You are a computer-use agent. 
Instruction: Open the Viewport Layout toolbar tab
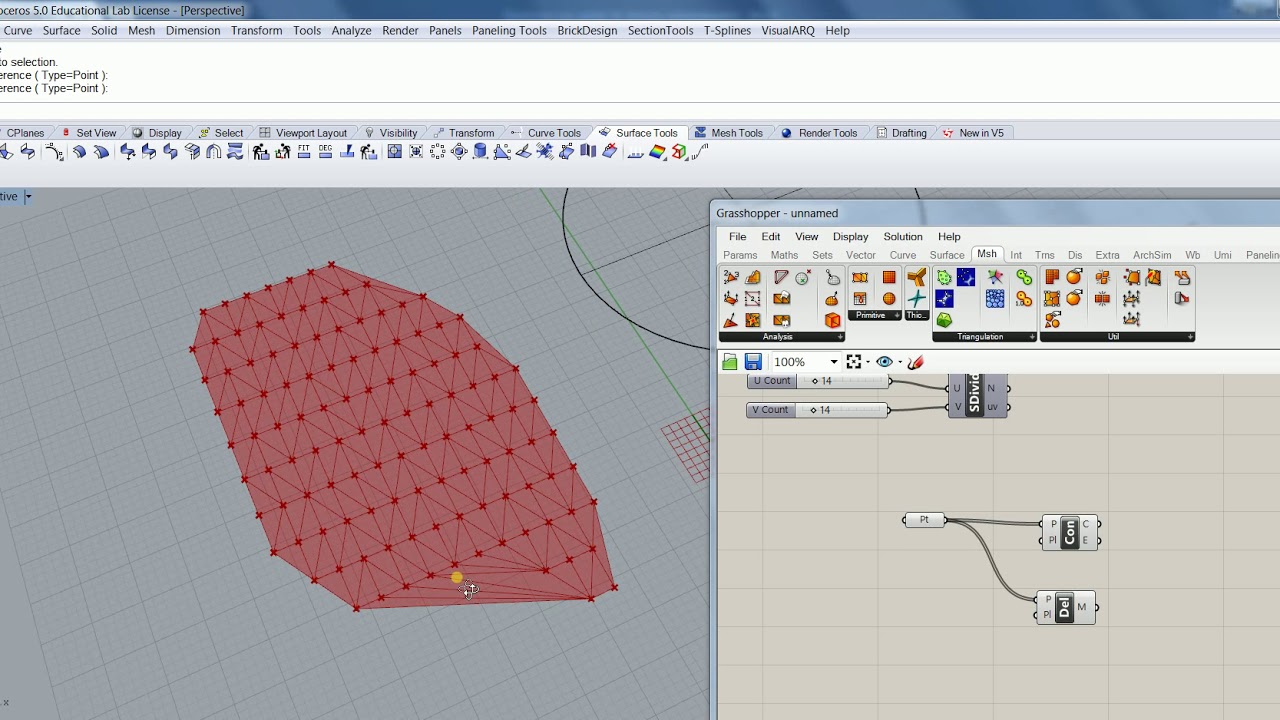click(x=303, y=133)
